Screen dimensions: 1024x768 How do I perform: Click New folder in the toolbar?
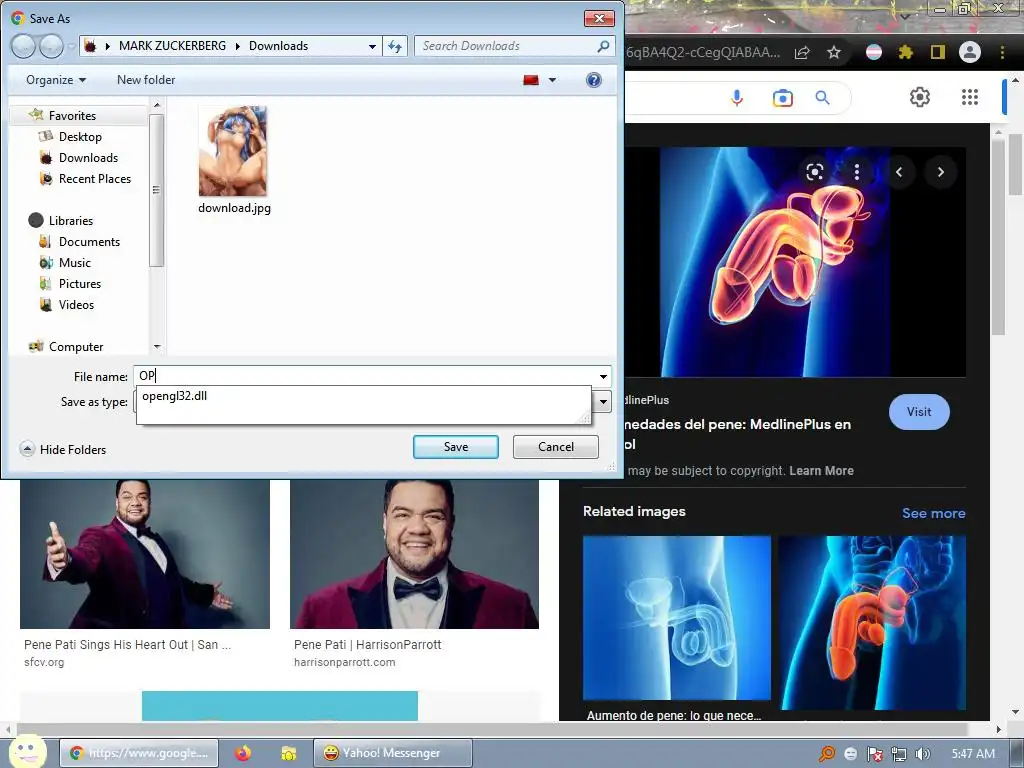(x=146, y=80)
